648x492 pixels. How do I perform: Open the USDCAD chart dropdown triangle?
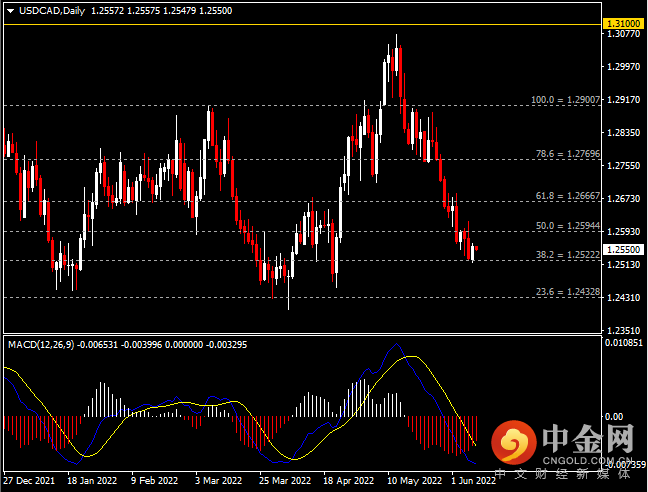[x=11, y=11]
